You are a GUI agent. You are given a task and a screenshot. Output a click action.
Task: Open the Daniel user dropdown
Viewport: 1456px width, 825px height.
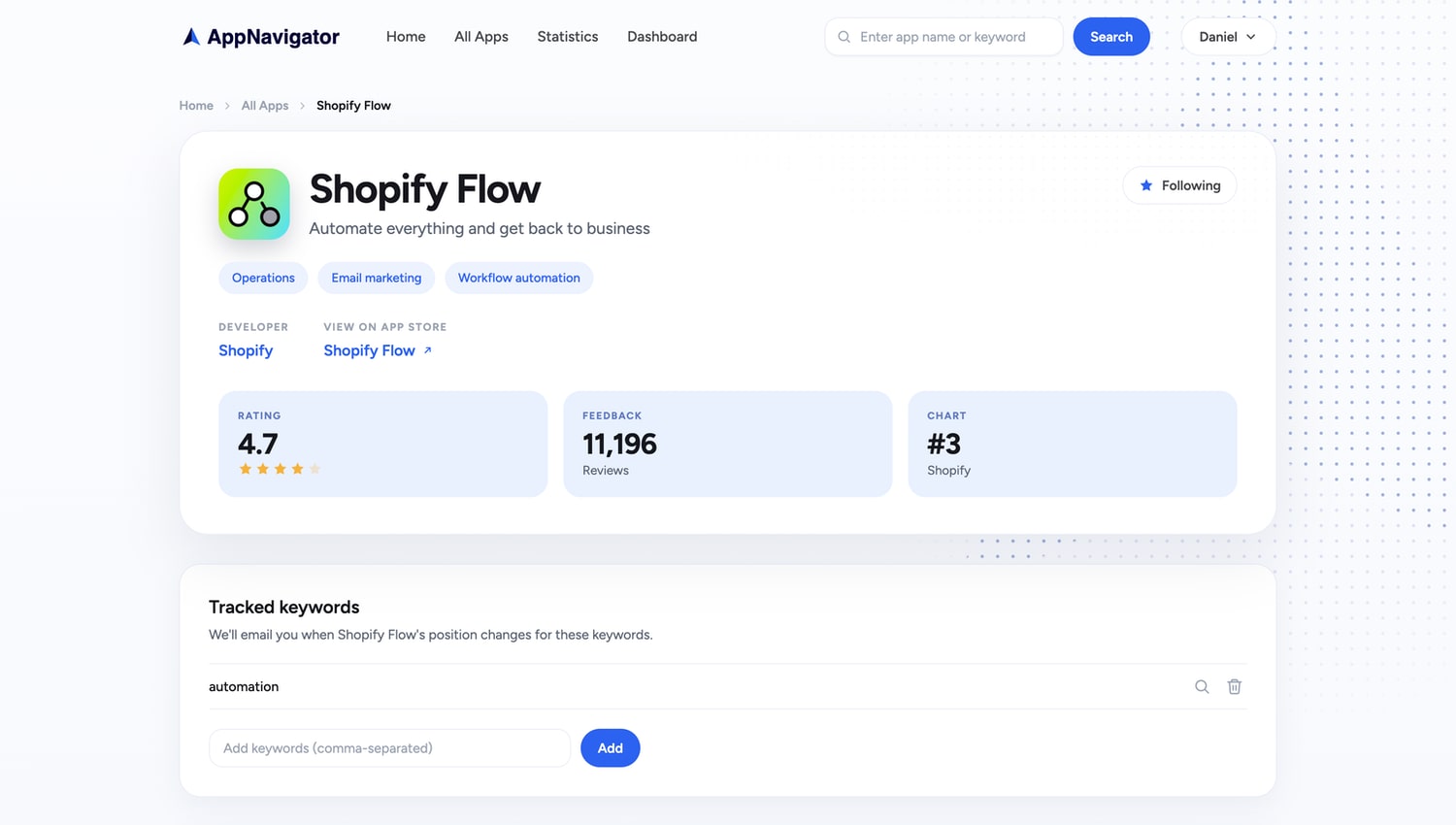point(1228,37)
